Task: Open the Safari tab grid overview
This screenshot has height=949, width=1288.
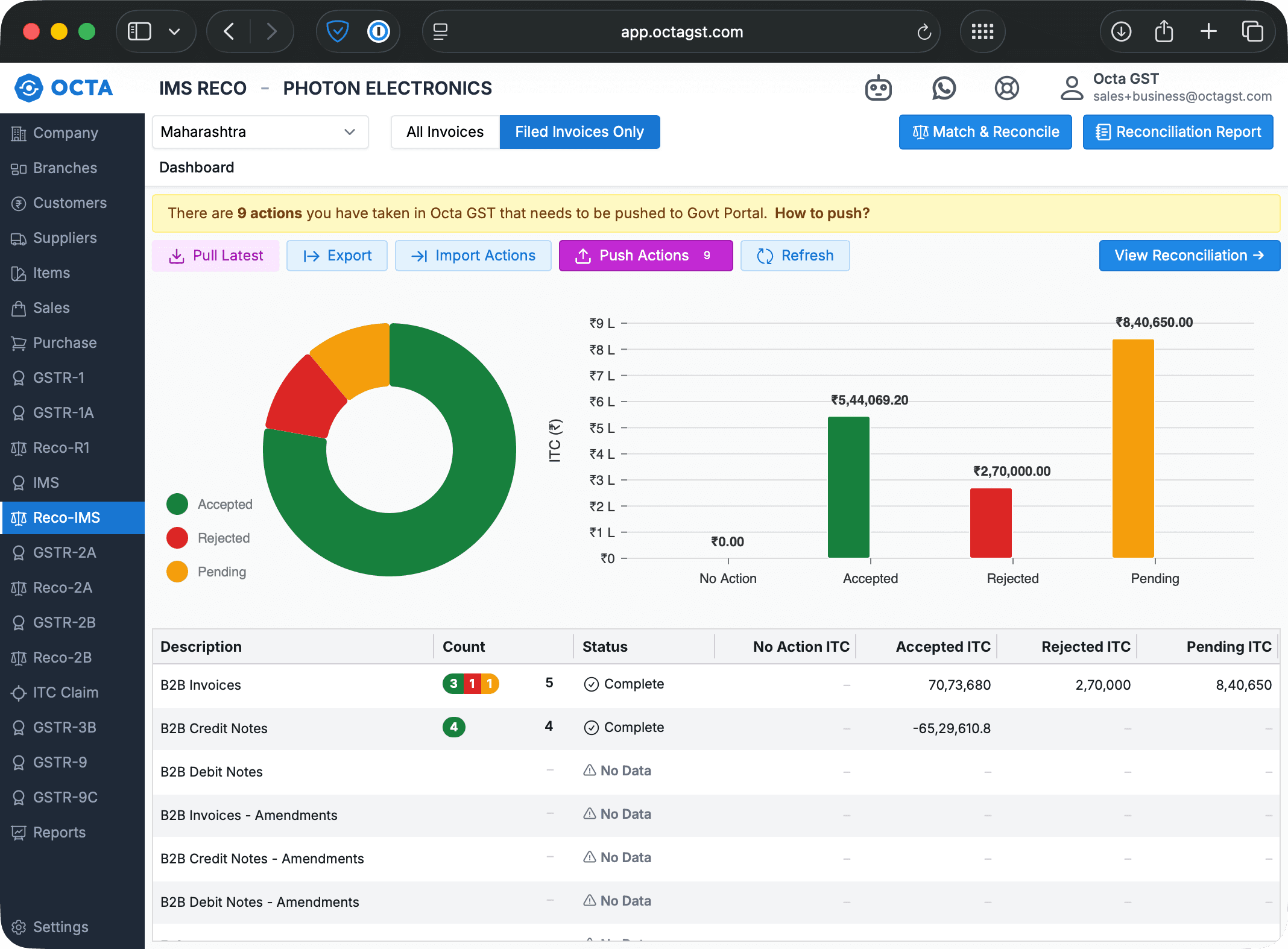Action: (x=982, y=31)
